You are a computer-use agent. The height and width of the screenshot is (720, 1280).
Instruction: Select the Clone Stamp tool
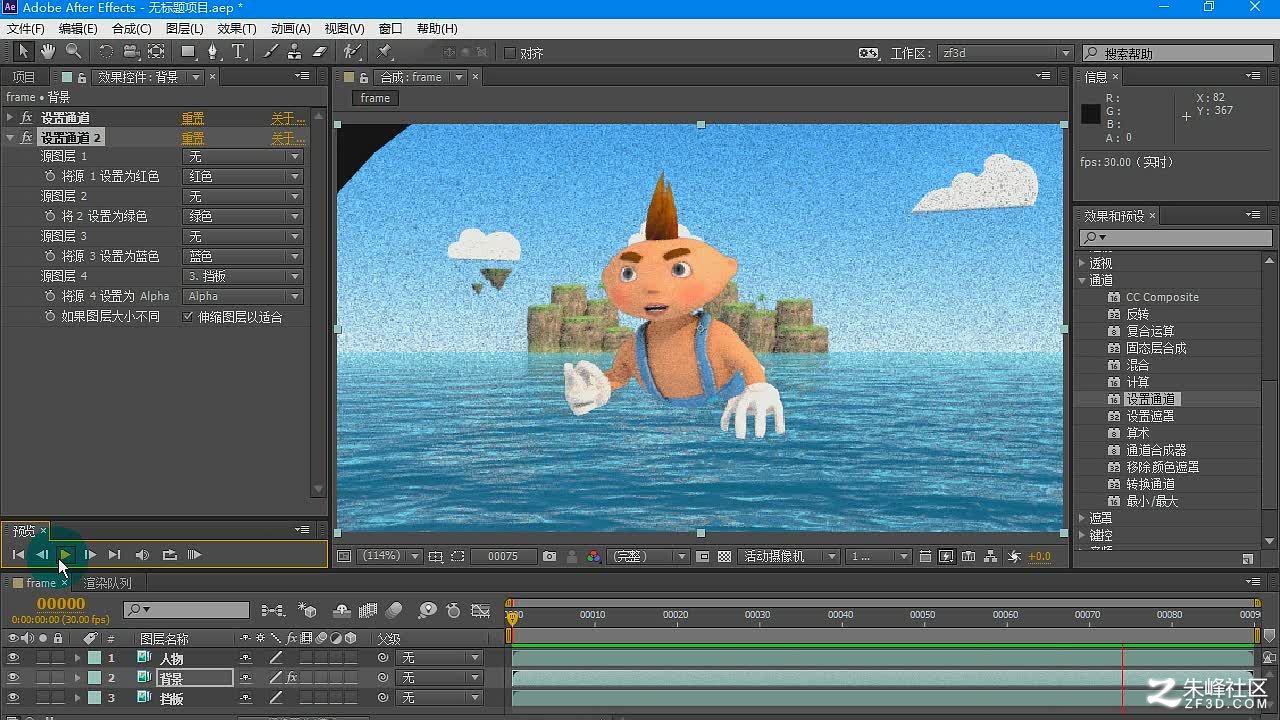[294, 52]
